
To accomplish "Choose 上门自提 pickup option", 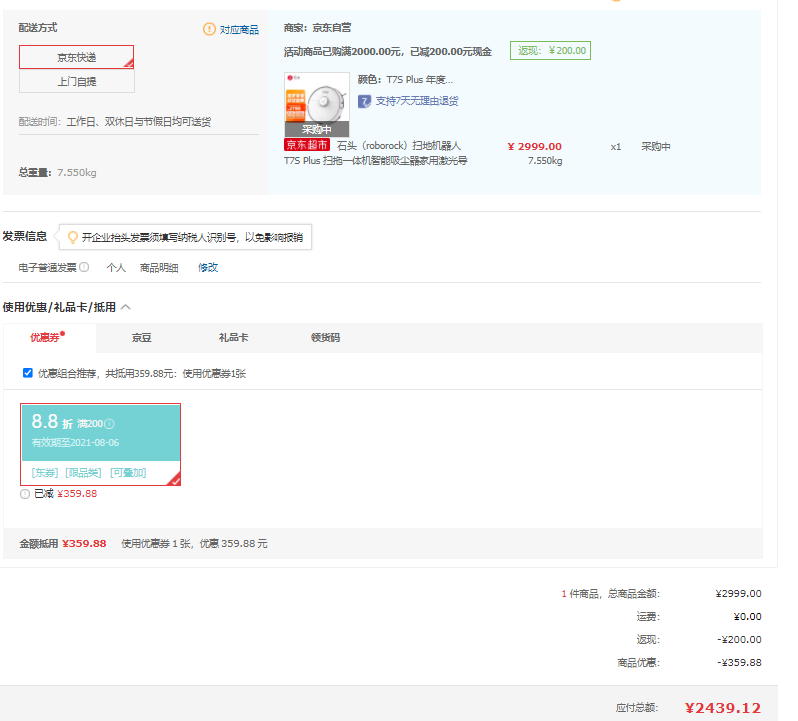I will click(76, 81).
